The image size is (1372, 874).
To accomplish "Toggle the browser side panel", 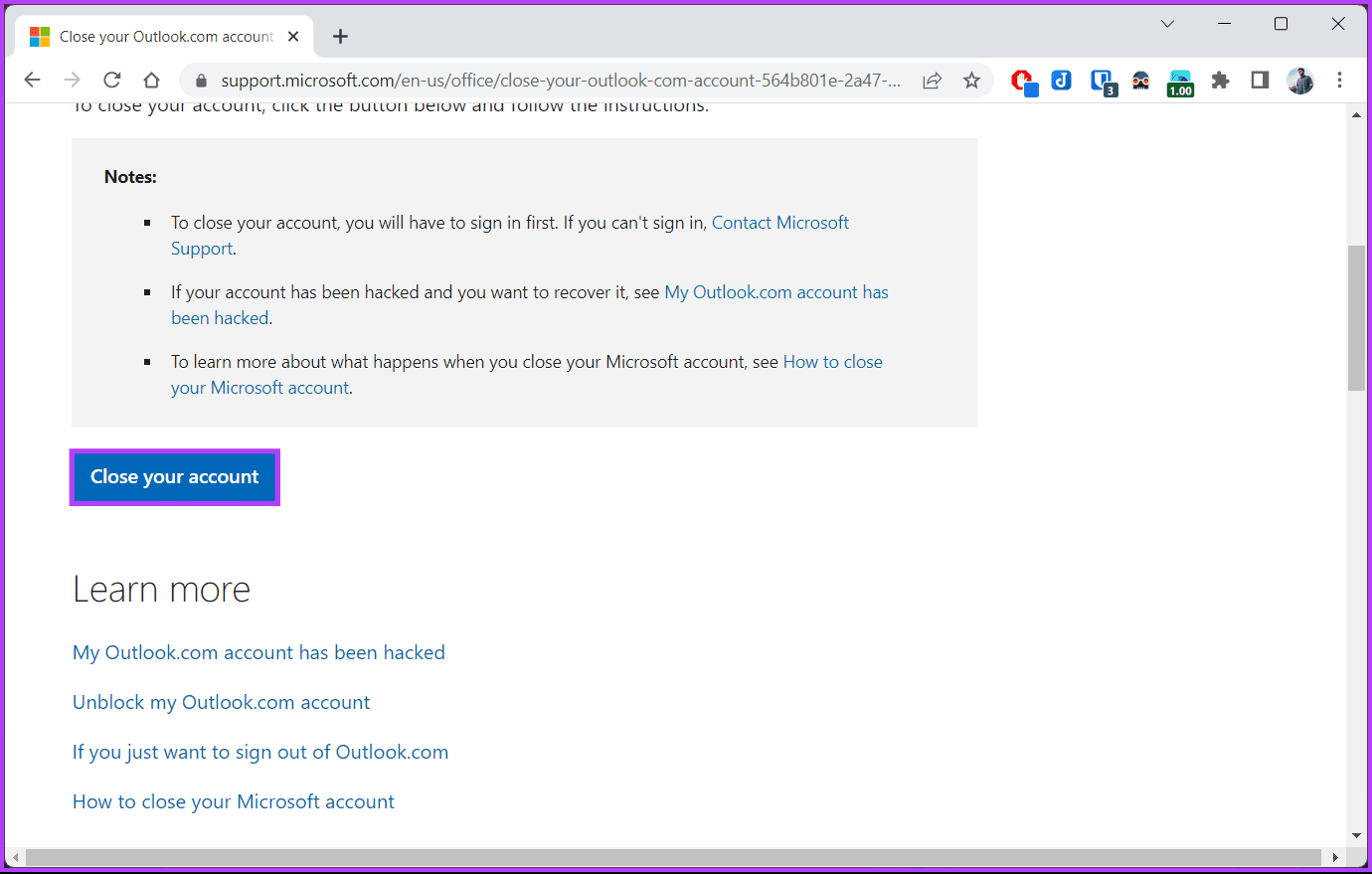I will (x=1260, y=81).
